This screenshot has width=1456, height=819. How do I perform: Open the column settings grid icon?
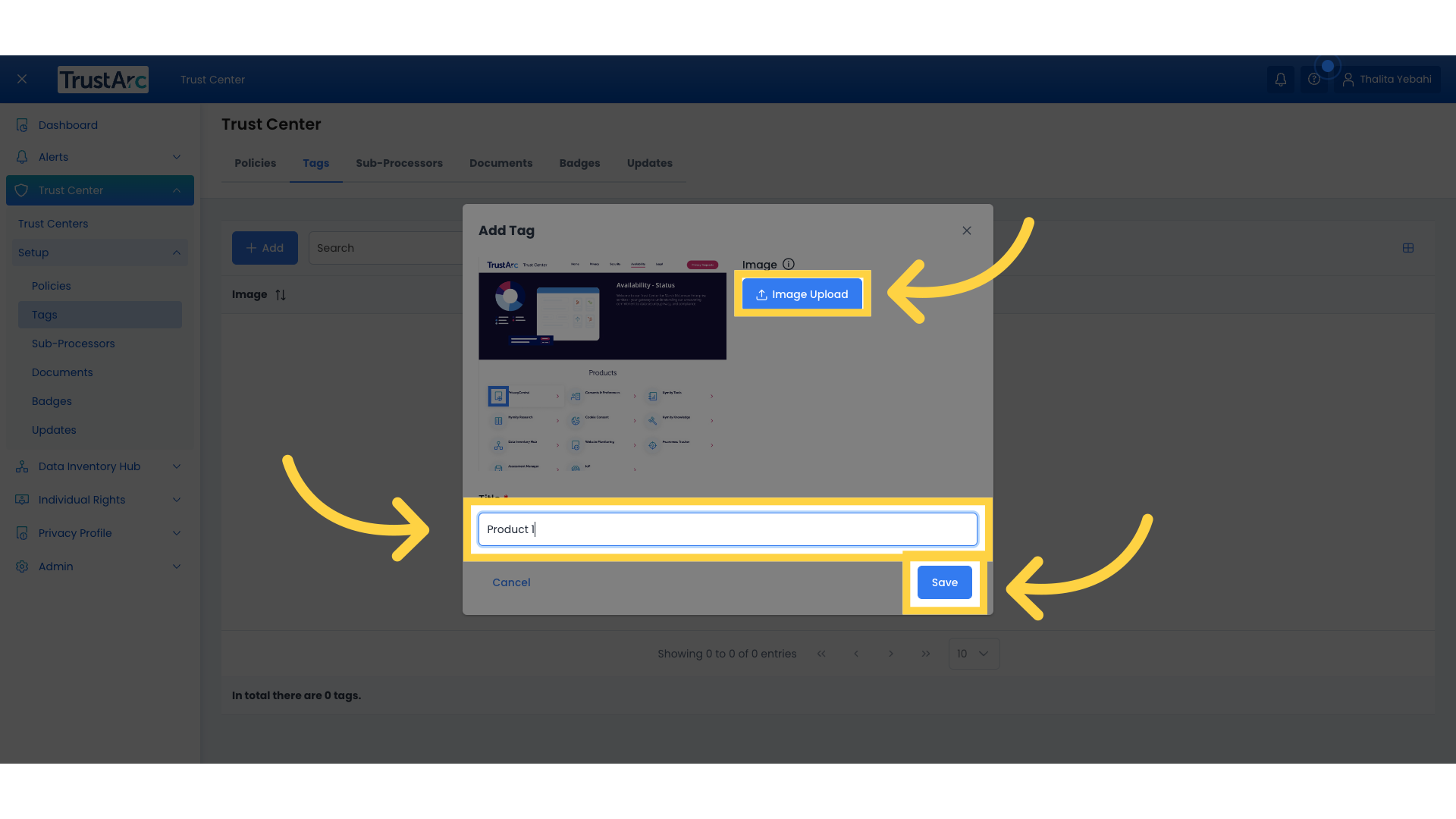[x=1408, y=248]
